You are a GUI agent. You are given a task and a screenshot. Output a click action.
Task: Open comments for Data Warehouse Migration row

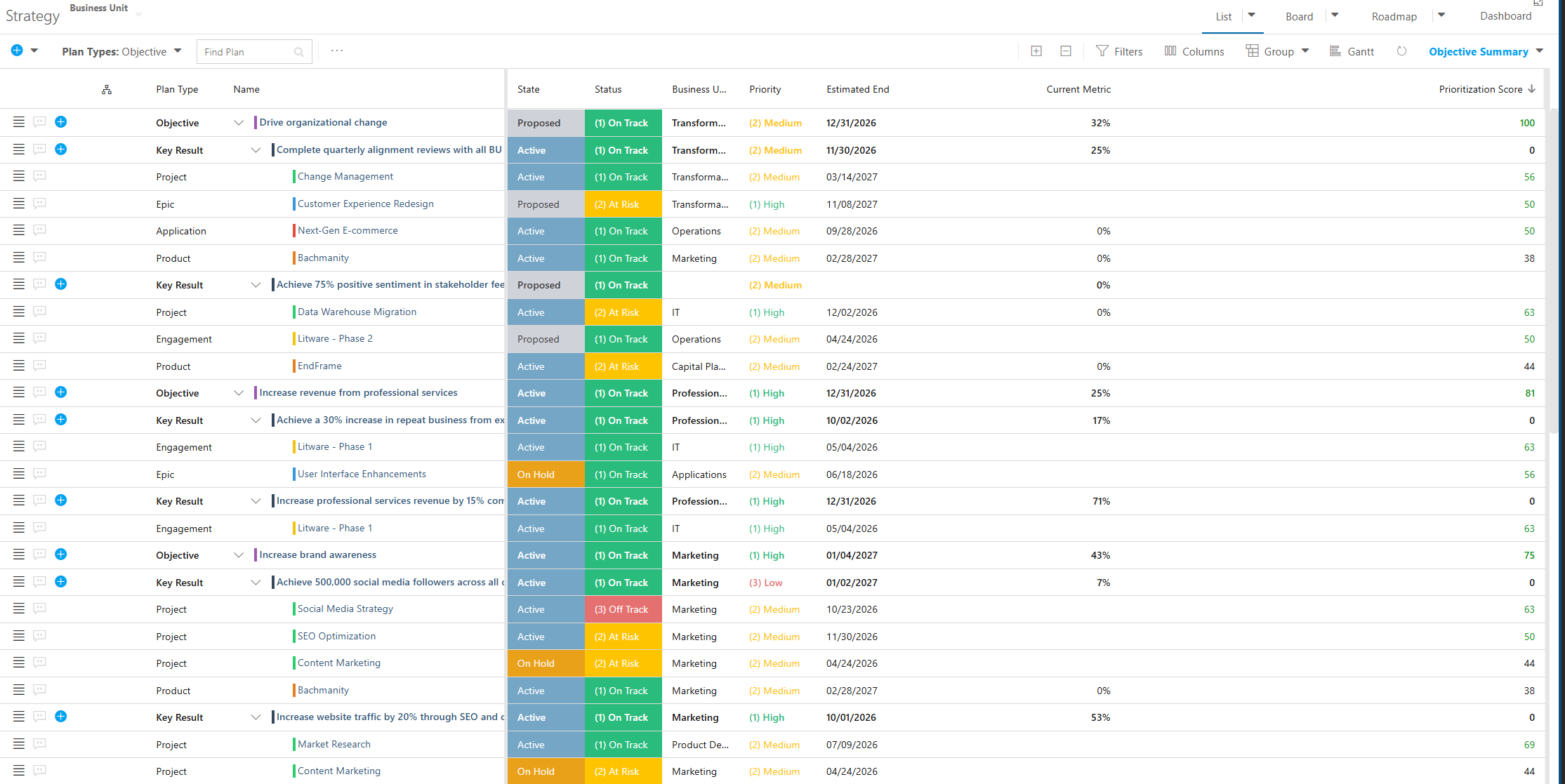[40, 312]
